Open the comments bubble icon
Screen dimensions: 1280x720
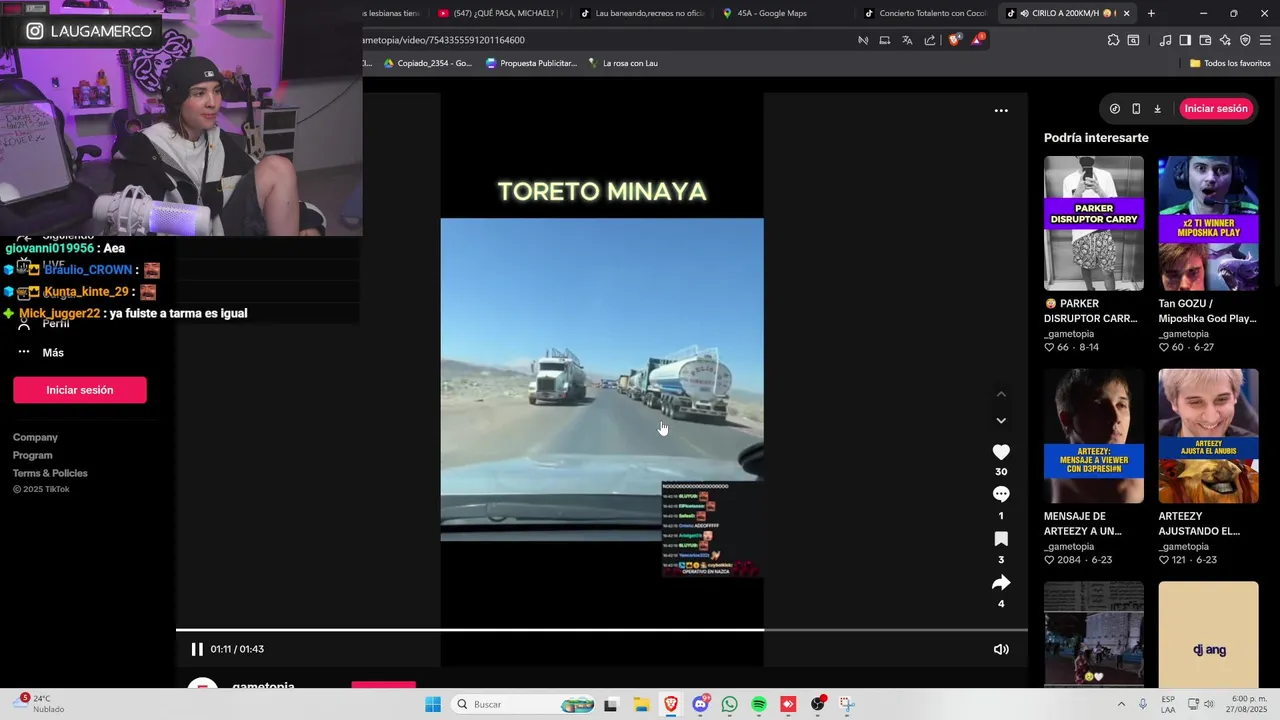point(1001,494)
